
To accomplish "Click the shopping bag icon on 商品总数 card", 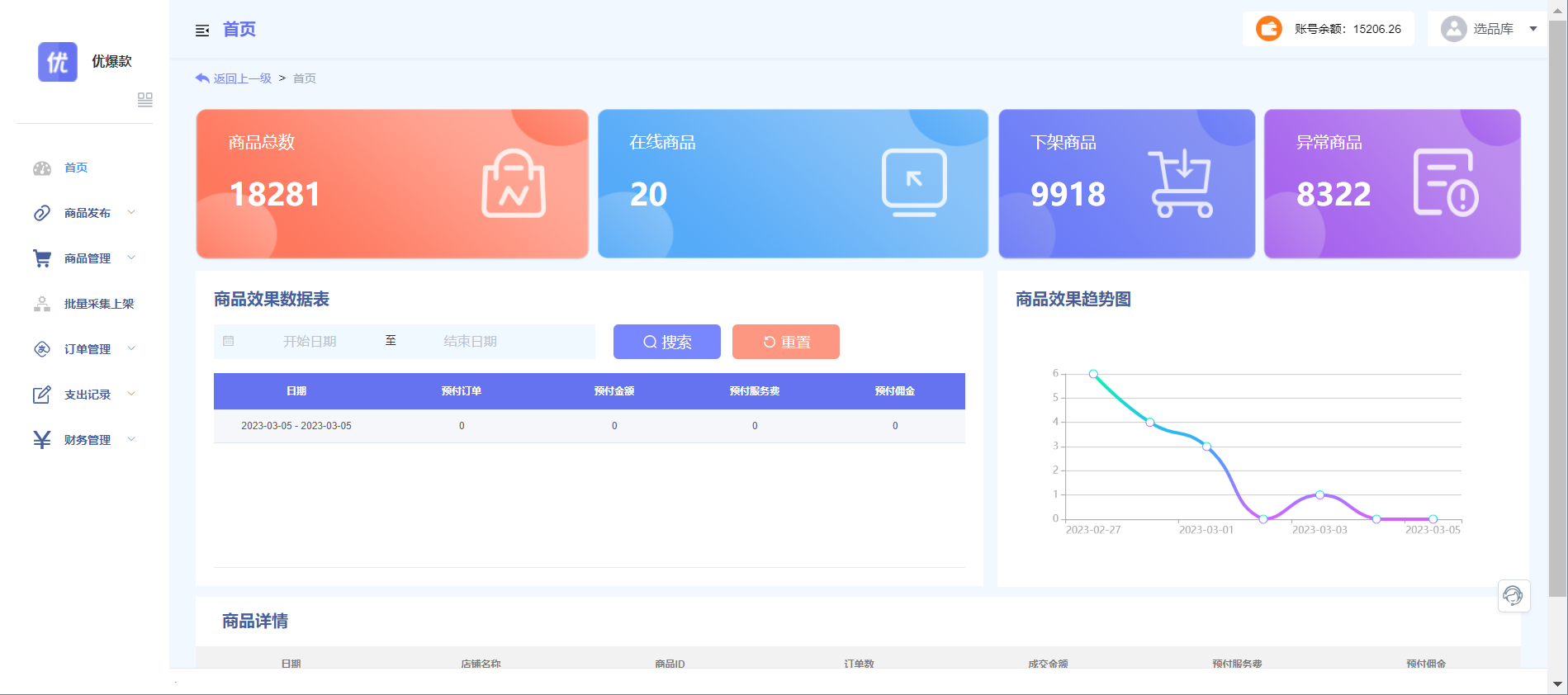I will pyautogui.click(x=514, y=183).
